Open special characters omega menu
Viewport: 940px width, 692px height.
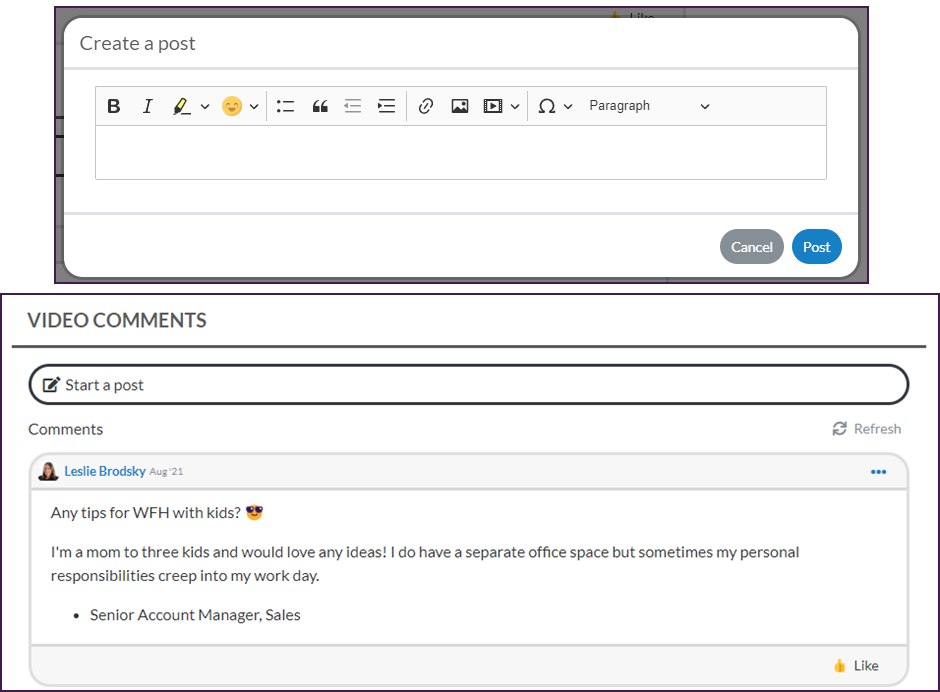tap(547, 106)
